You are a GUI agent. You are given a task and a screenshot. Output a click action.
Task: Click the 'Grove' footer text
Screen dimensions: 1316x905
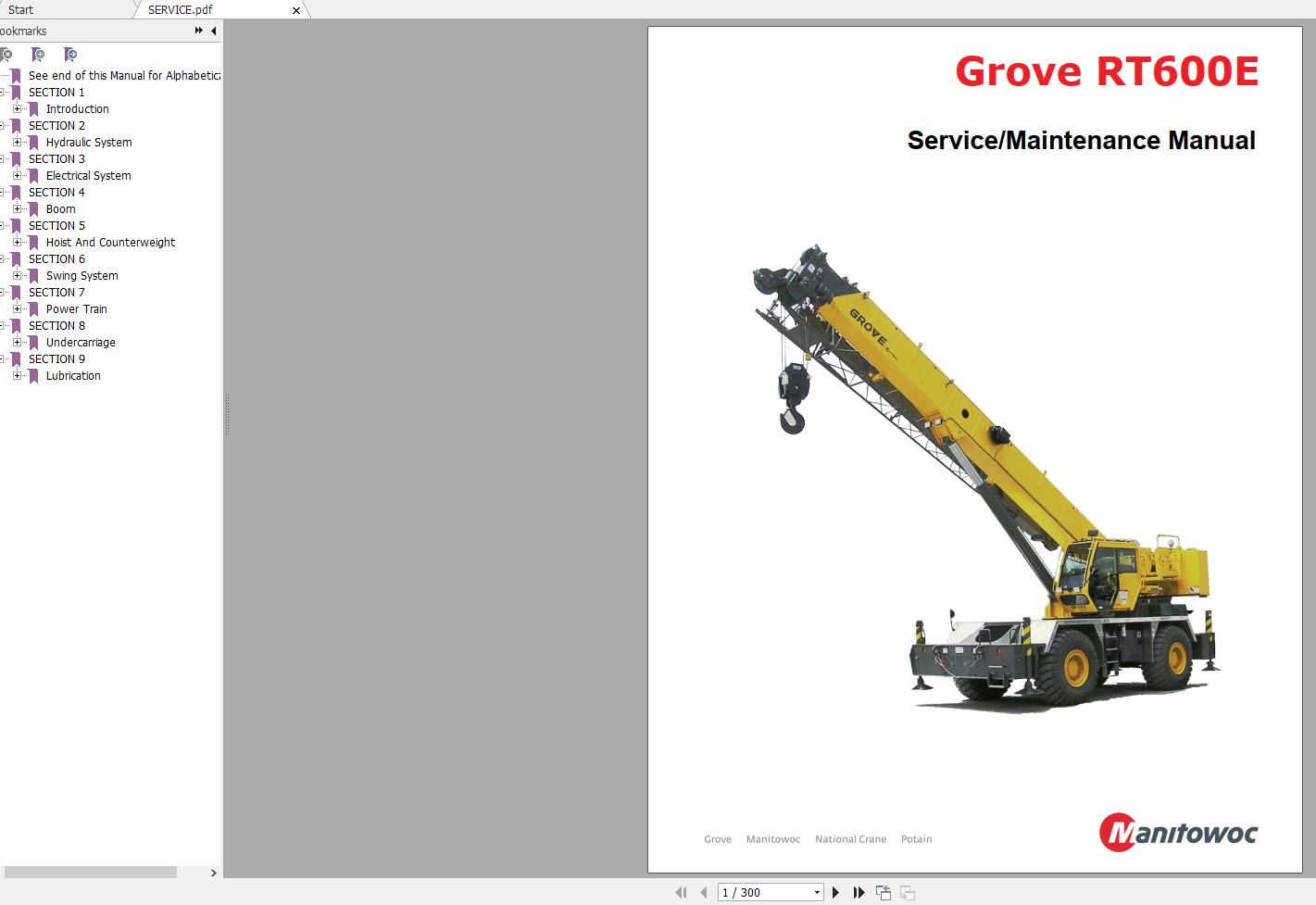pyautogui.click(x=718, y=839)
